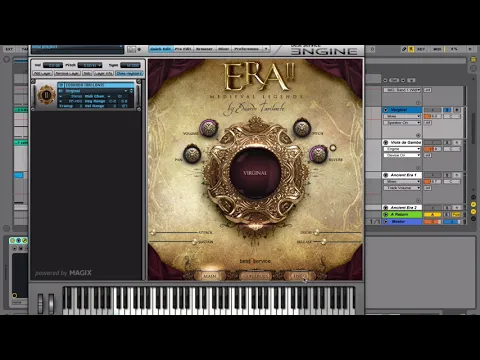This screenshot has height=360, width=480.
Task: Switch to the Mixer tab
Action: tap(223, 49)
